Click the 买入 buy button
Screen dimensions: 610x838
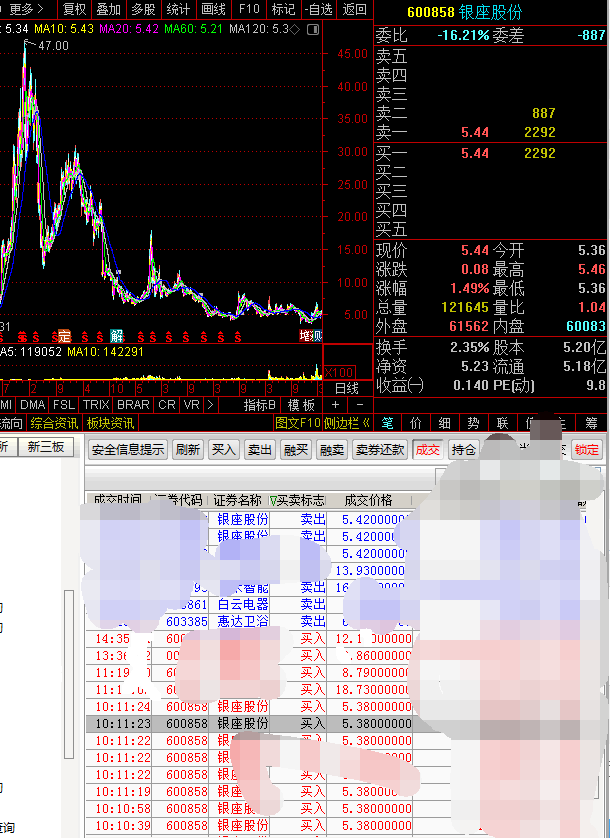tap(223, 450)
